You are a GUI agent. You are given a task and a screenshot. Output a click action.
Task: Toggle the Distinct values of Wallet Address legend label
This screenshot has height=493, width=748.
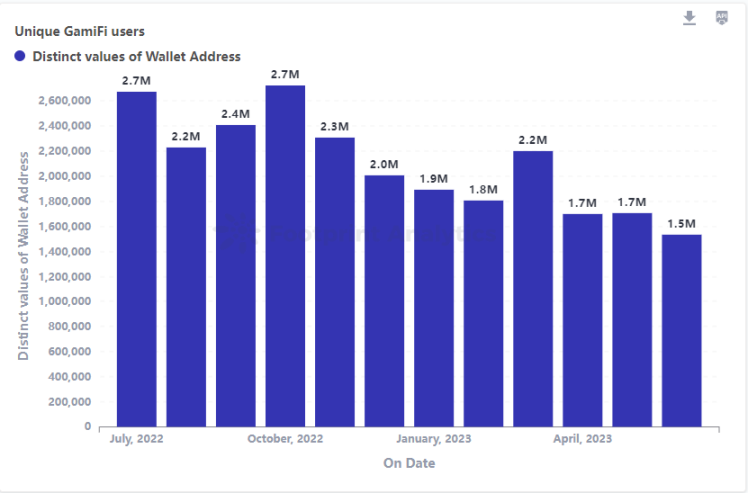coord(136,57)
